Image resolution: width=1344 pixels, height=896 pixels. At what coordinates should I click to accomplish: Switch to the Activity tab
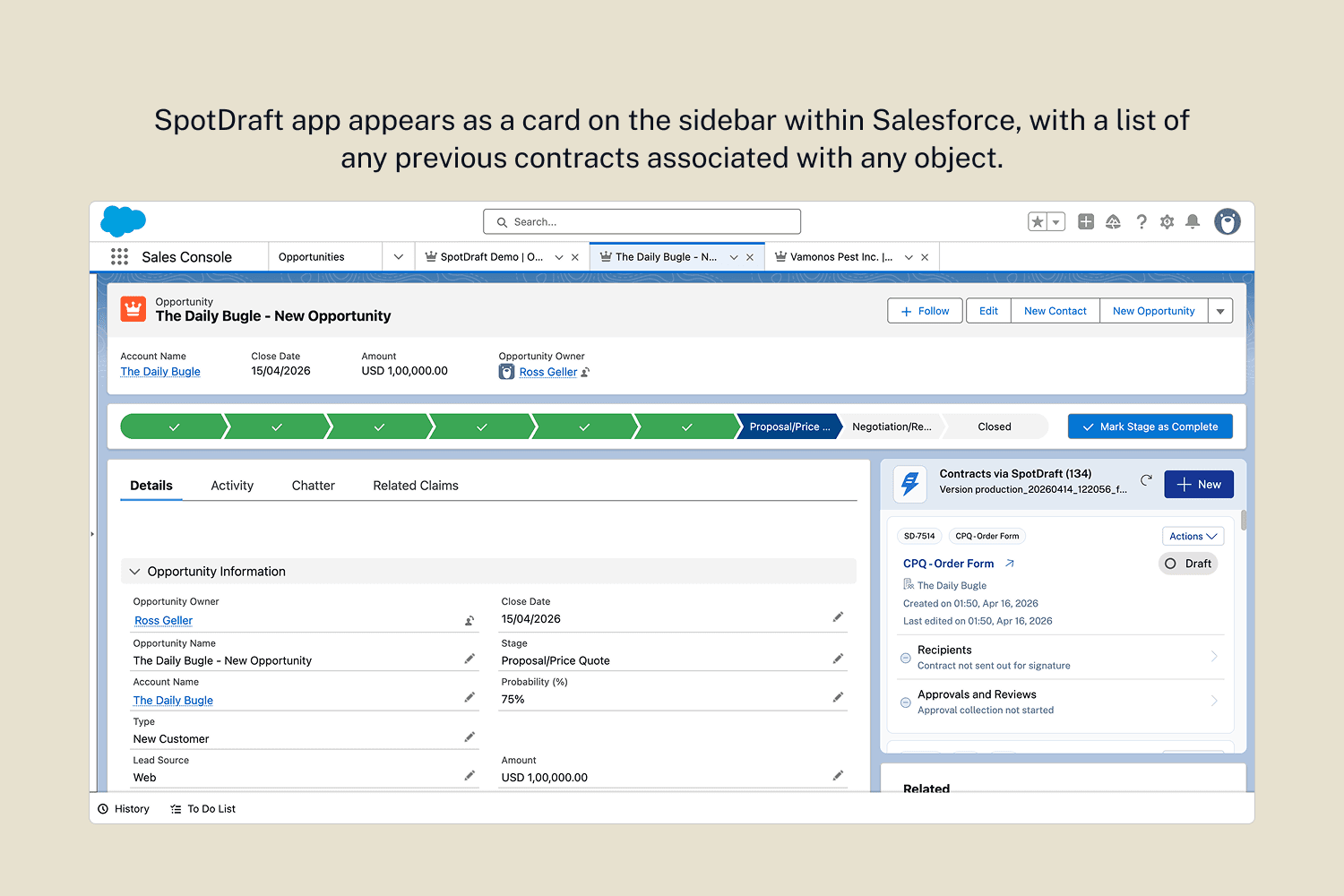click(x=232, y=486)
